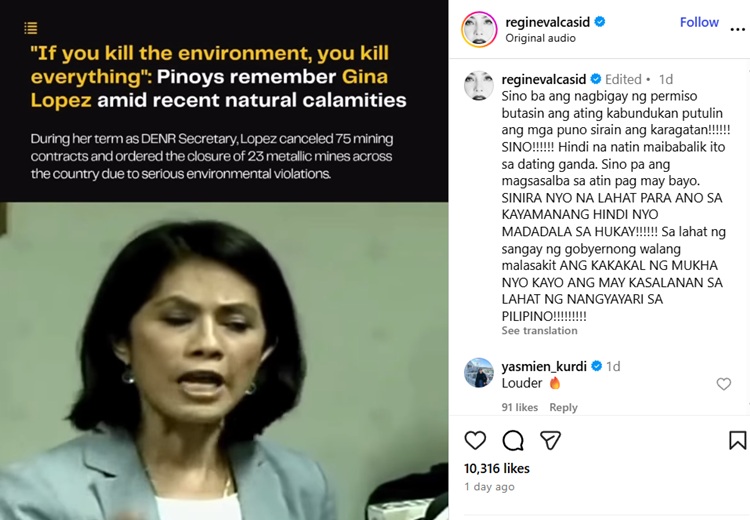Viewport: 750px width, 520px height.
Task: Click the Gina Lopez video to pause
Action: click(224, 360)
